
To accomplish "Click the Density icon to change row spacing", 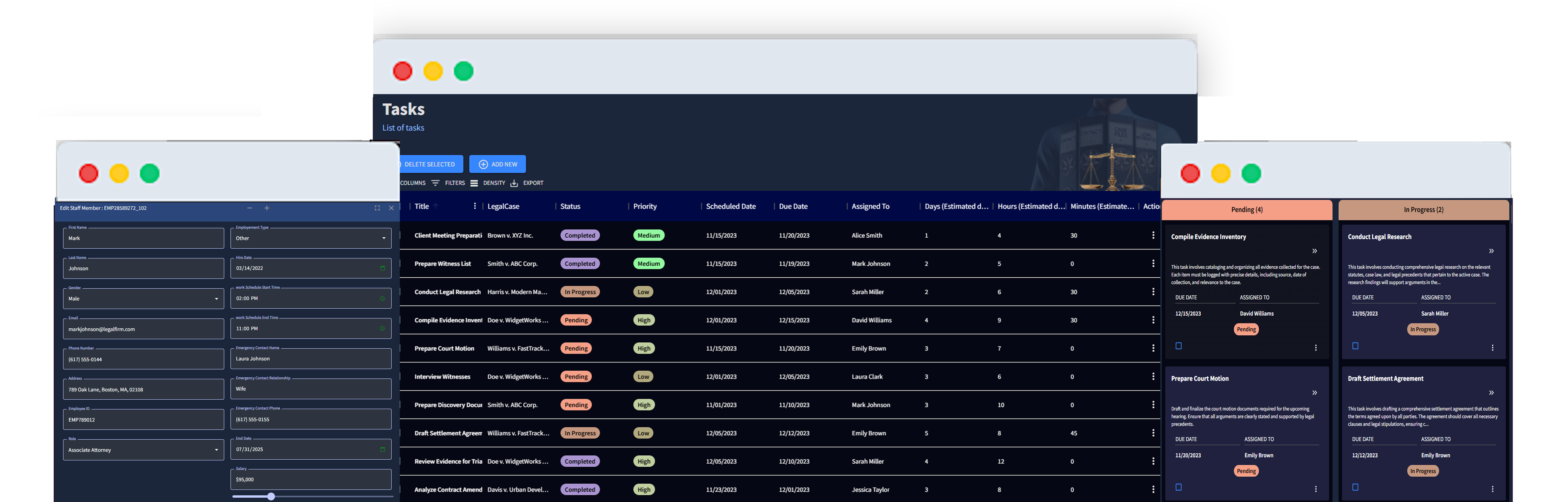I will [474, 182].
